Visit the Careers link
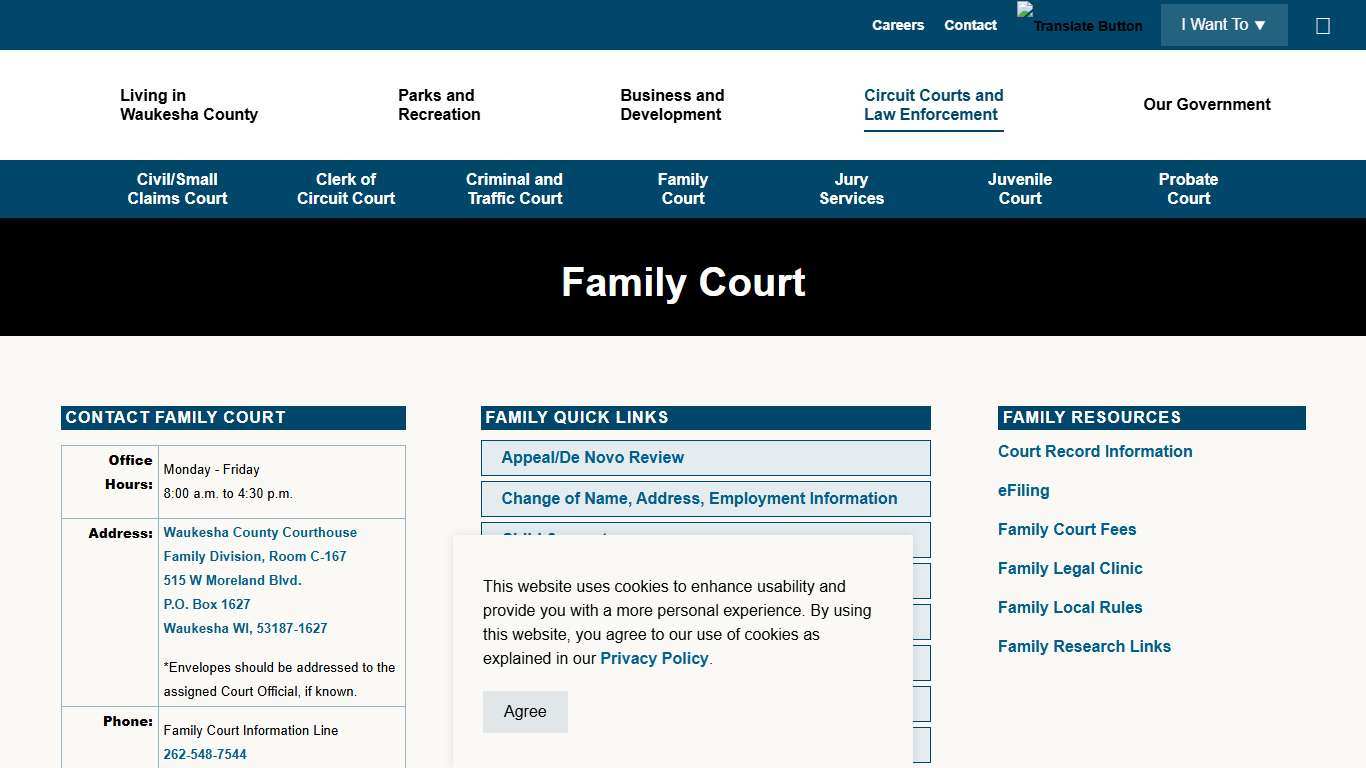Viewport: 1366px width, 768px height. [x=897, y=25]
